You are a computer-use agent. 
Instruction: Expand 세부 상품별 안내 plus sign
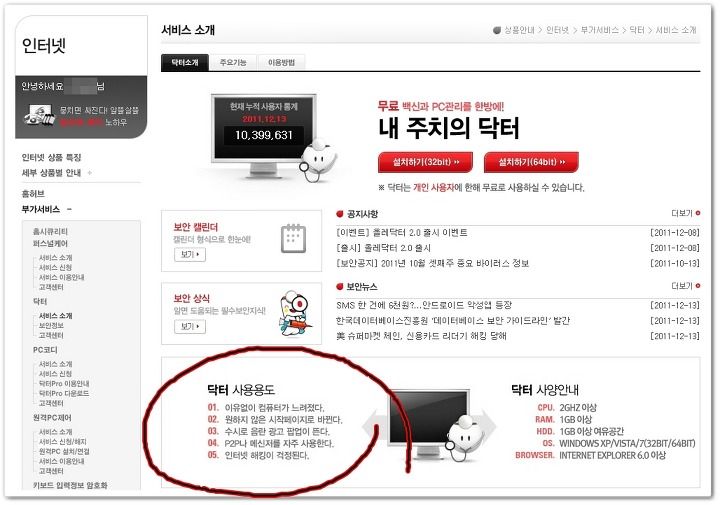pos(90,173)
